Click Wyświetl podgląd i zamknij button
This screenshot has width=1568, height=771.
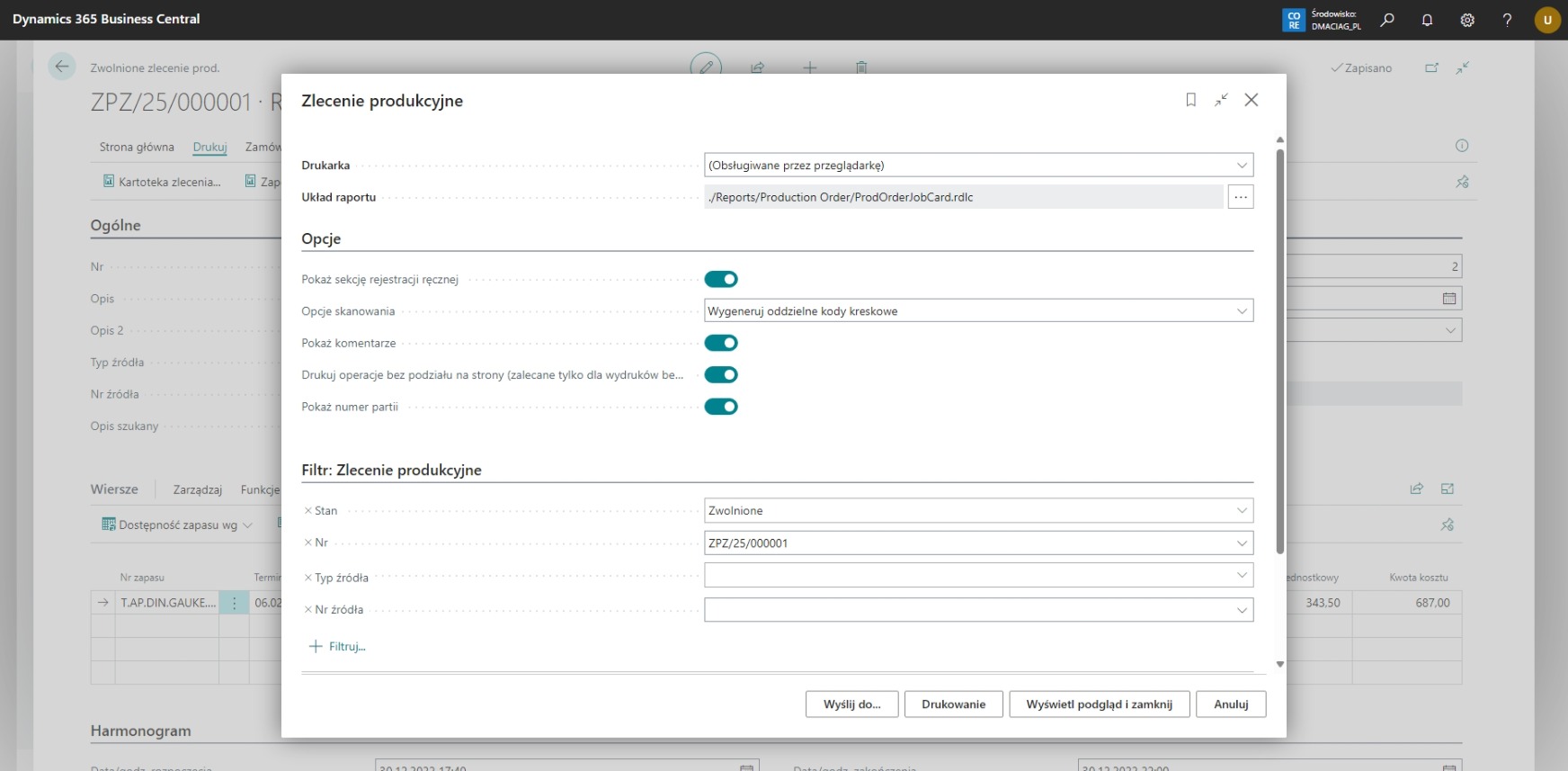[x=1099, y=704]
